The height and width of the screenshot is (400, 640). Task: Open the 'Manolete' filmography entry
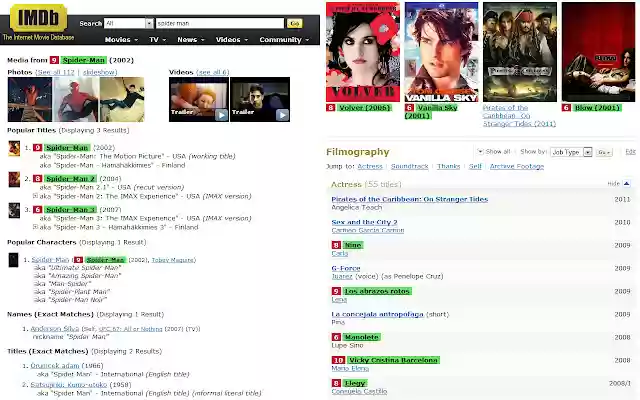(362, 338)
